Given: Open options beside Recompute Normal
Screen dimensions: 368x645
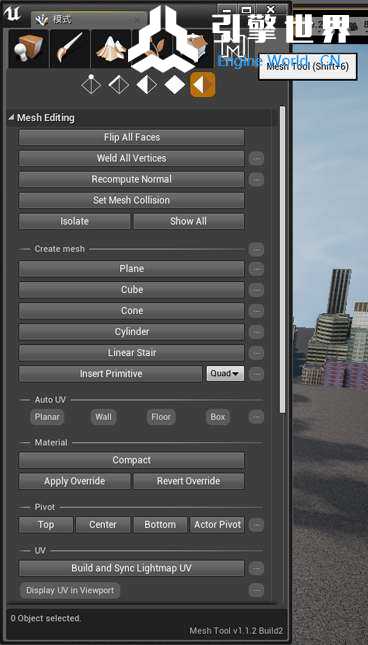Looking at the screenshot, I should 256,179.
